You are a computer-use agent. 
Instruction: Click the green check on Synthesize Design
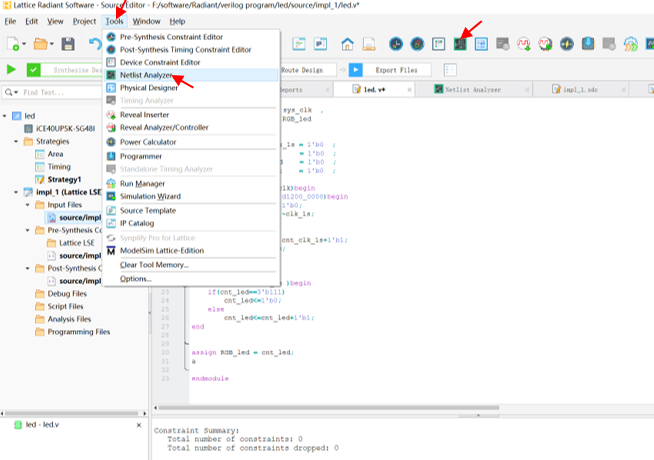click(x=34, y=70)
